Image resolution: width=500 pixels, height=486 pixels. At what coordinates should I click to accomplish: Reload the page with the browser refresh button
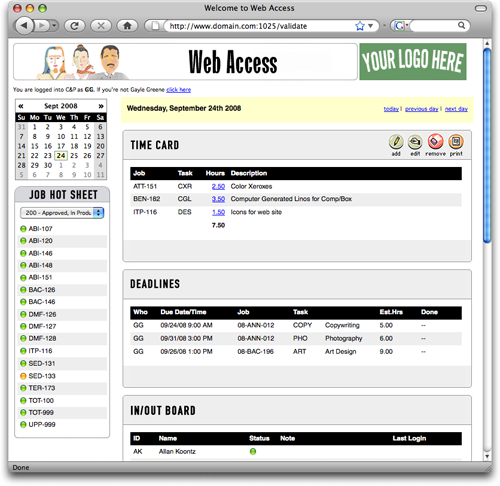[x=74, y=26]
